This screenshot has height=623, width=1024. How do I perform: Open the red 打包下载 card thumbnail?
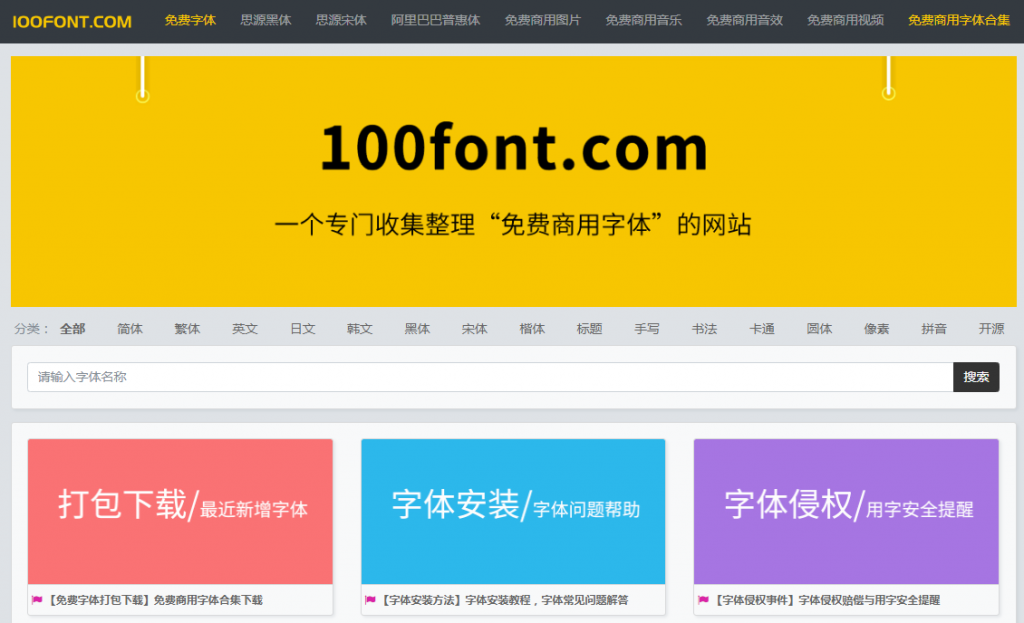pos(180,511)
